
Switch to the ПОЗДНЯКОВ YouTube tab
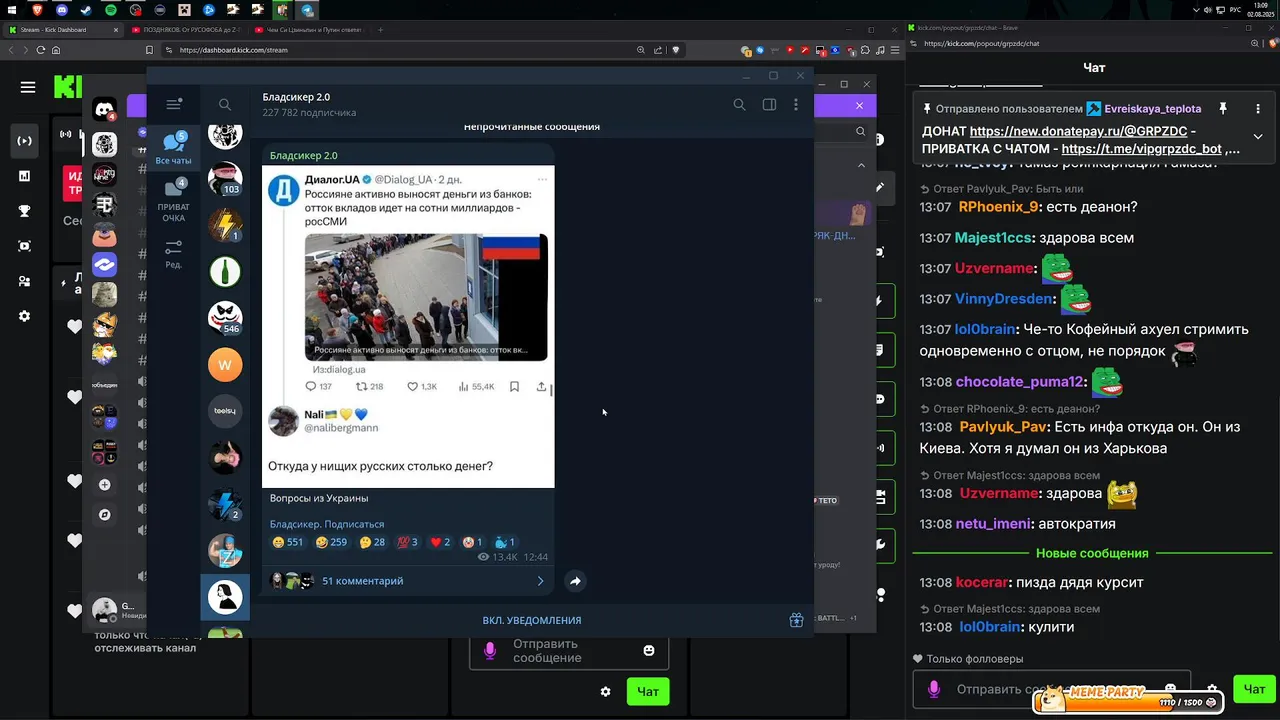[x=185, y=30]
